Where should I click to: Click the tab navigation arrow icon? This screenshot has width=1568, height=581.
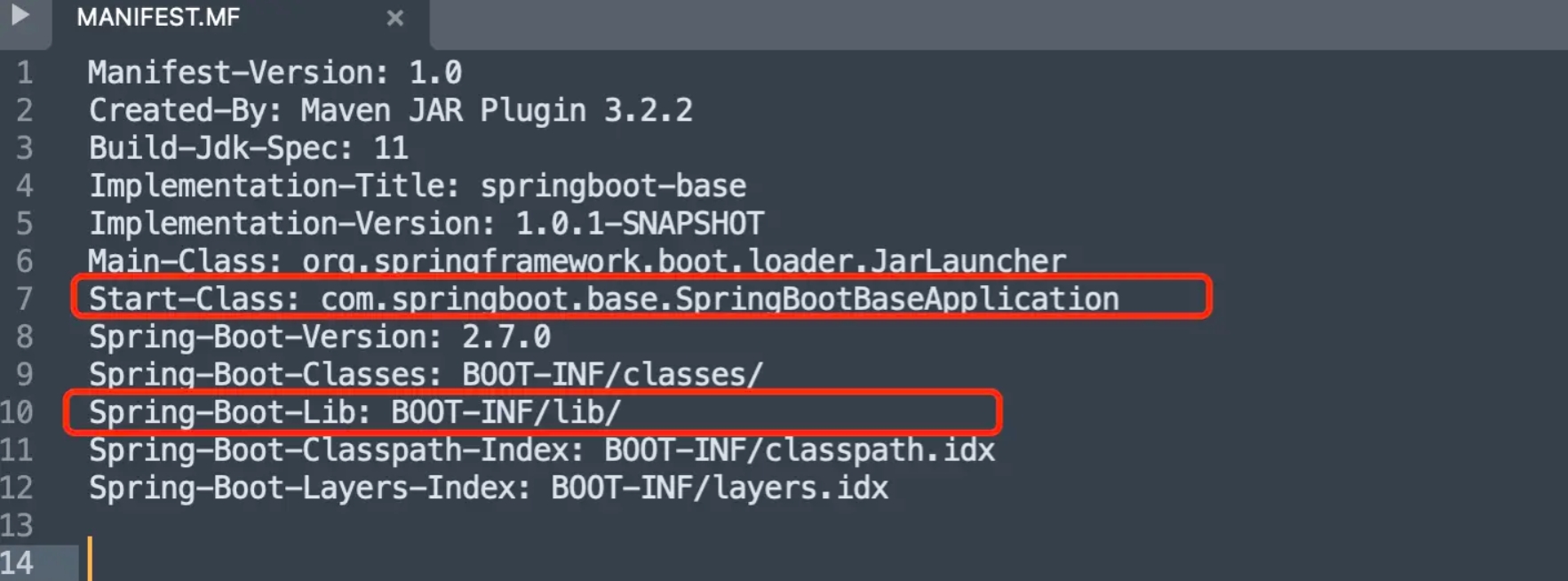click(x=20, y=15)
